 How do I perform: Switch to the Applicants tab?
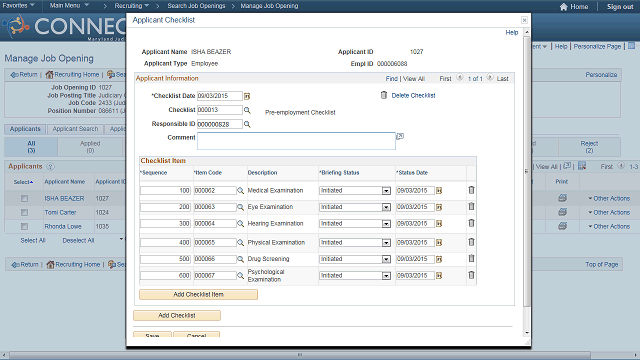(25, 129)
